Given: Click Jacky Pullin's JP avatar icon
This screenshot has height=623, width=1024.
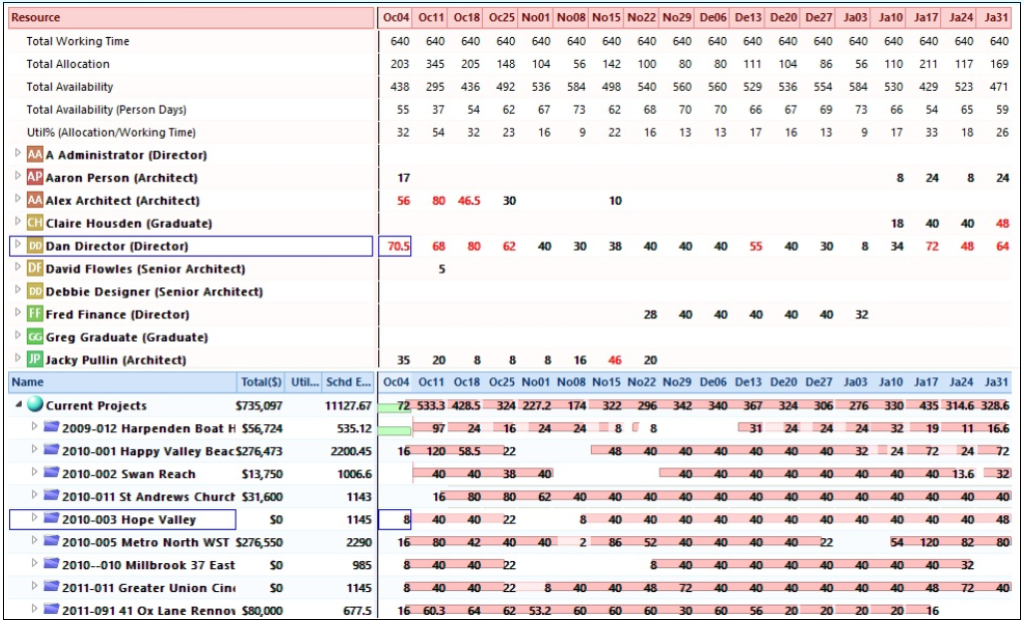Looking at the screenshot, I should pyautogui.click(x=35, y=359).
